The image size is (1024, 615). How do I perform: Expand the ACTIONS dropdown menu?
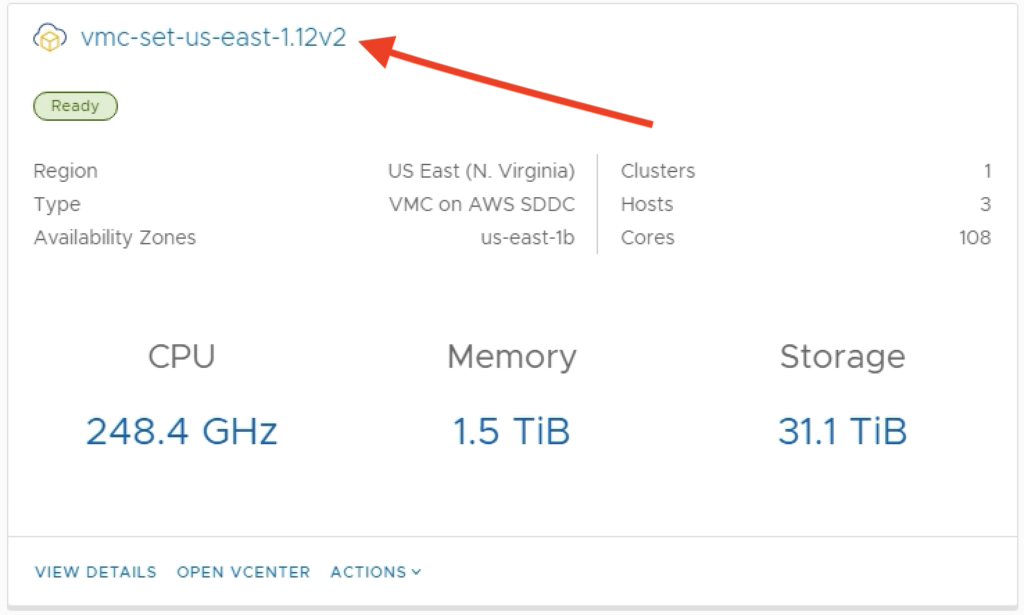pos(376,572)
